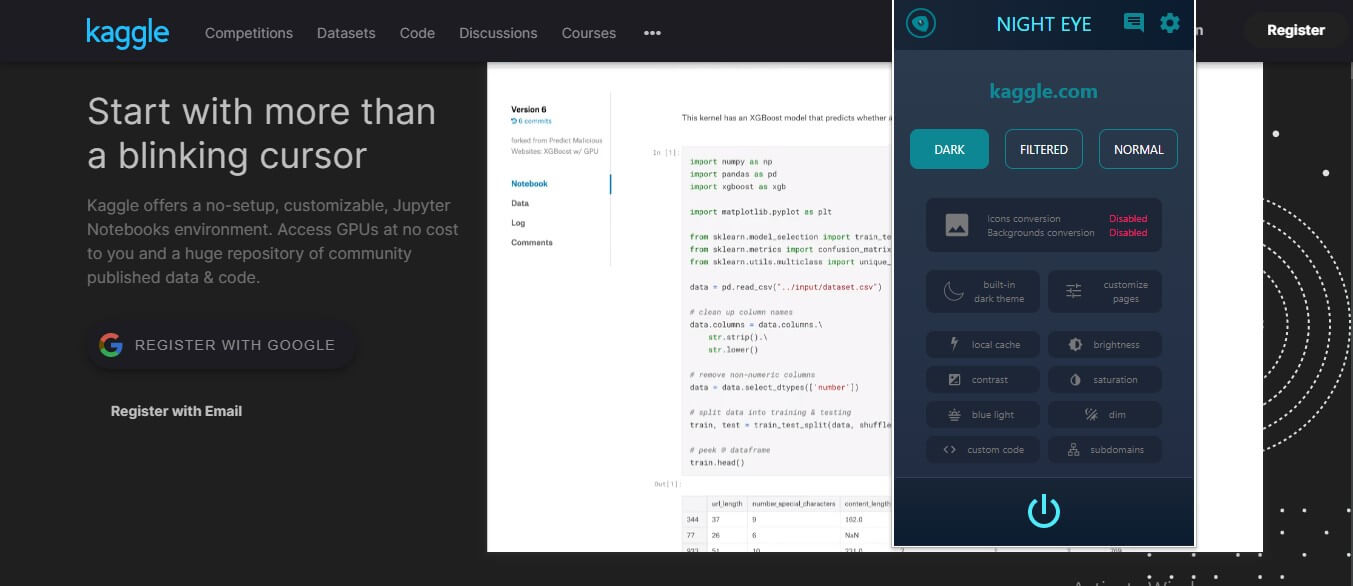Click Register with Google button

pos(220,345)
